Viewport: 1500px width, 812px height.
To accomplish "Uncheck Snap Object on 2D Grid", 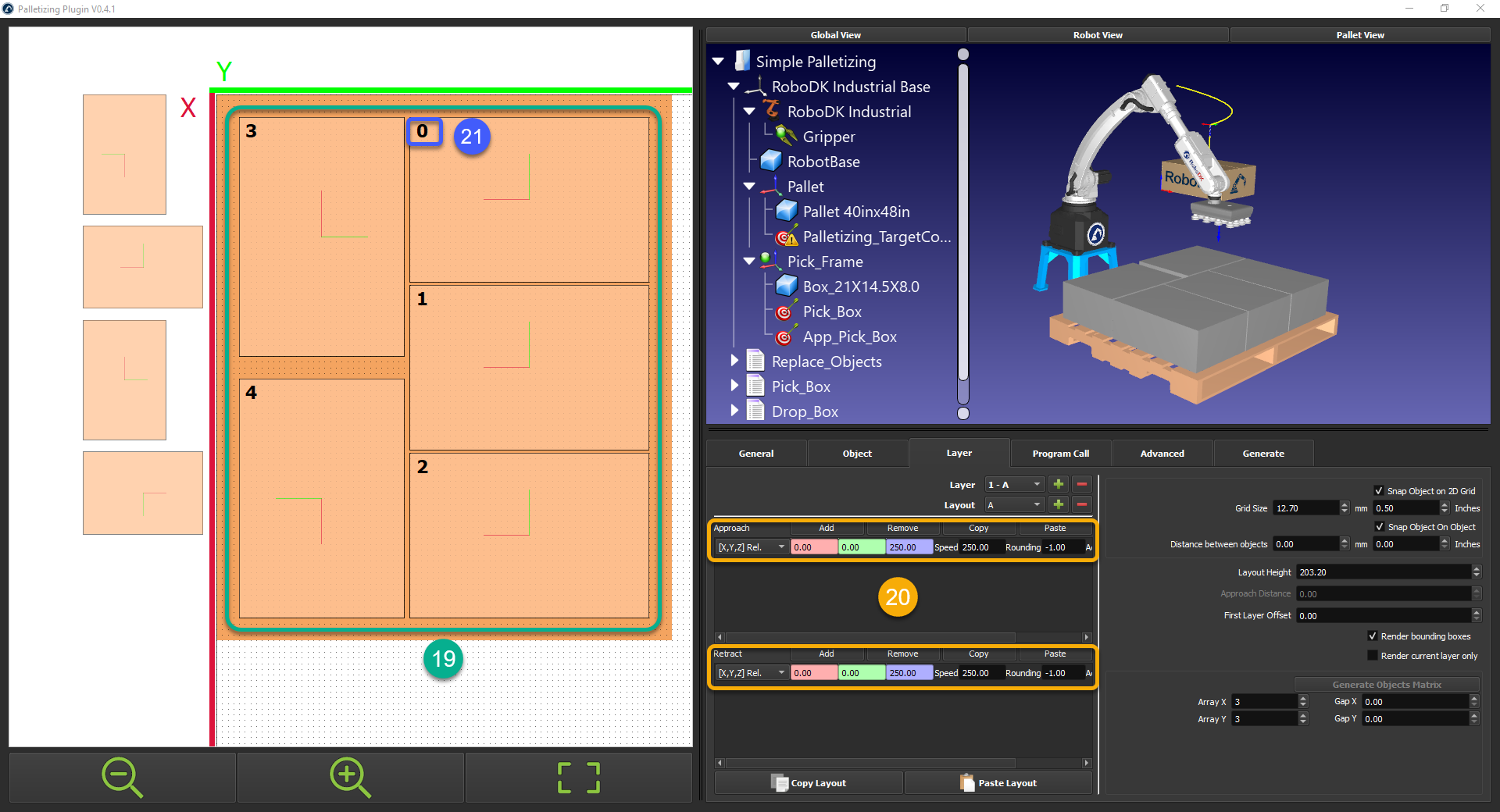I will [1380, 490].
